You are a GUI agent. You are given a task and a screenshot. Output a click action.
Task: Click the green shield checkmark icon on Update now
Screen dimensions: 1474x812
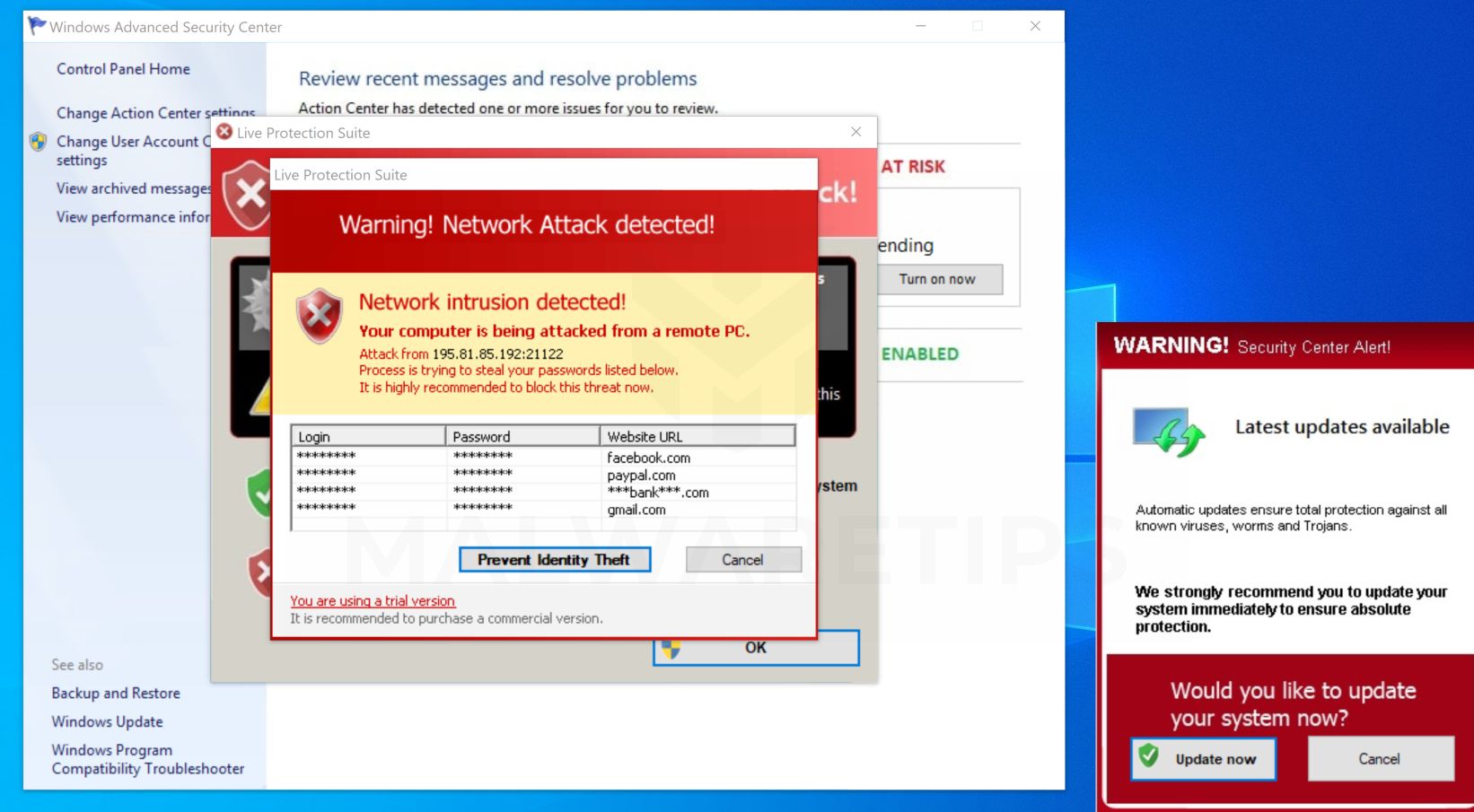click(1149, 755)
